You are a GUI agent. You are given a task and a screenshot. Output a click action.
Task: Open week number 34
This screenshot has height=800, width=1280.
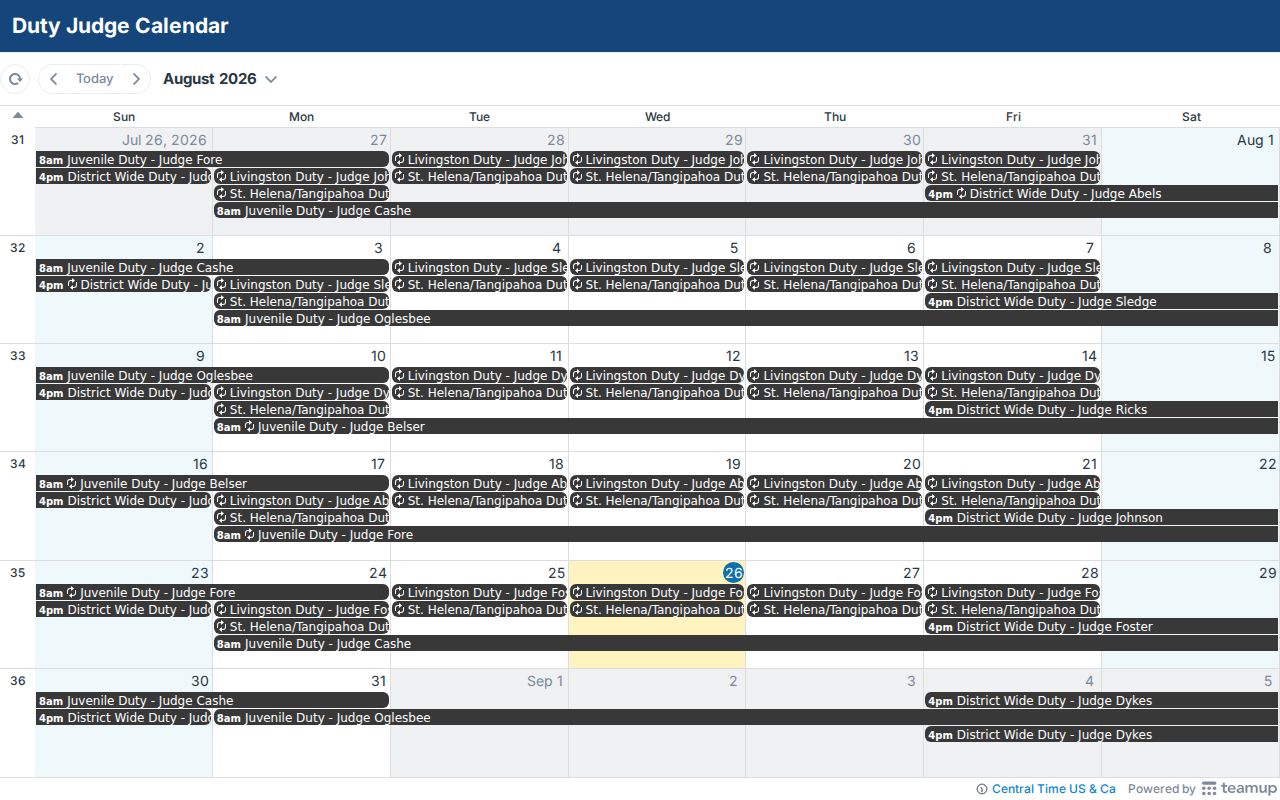(17, 464)
